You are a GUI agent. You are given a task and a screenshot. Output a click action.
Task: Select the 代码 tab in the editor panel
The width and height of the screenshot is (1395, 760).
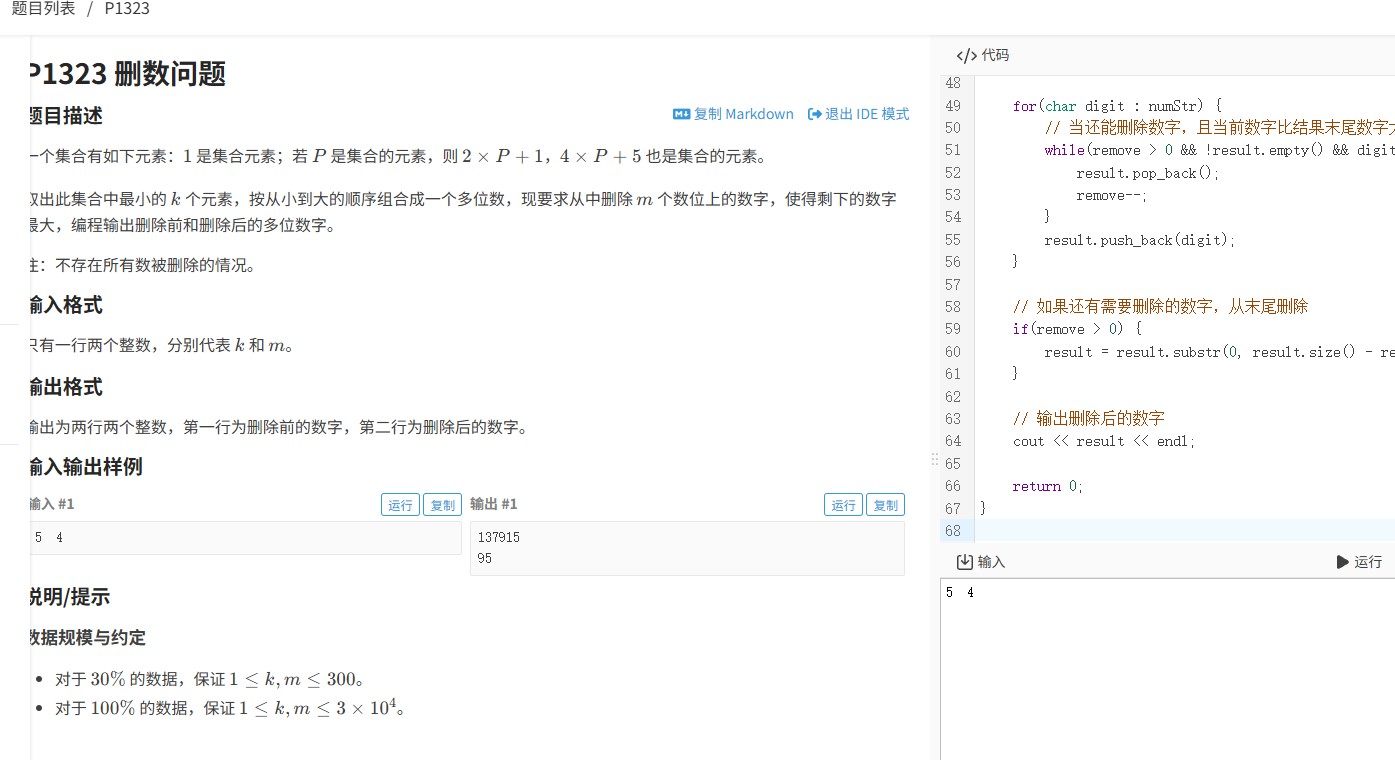point(982,56)
